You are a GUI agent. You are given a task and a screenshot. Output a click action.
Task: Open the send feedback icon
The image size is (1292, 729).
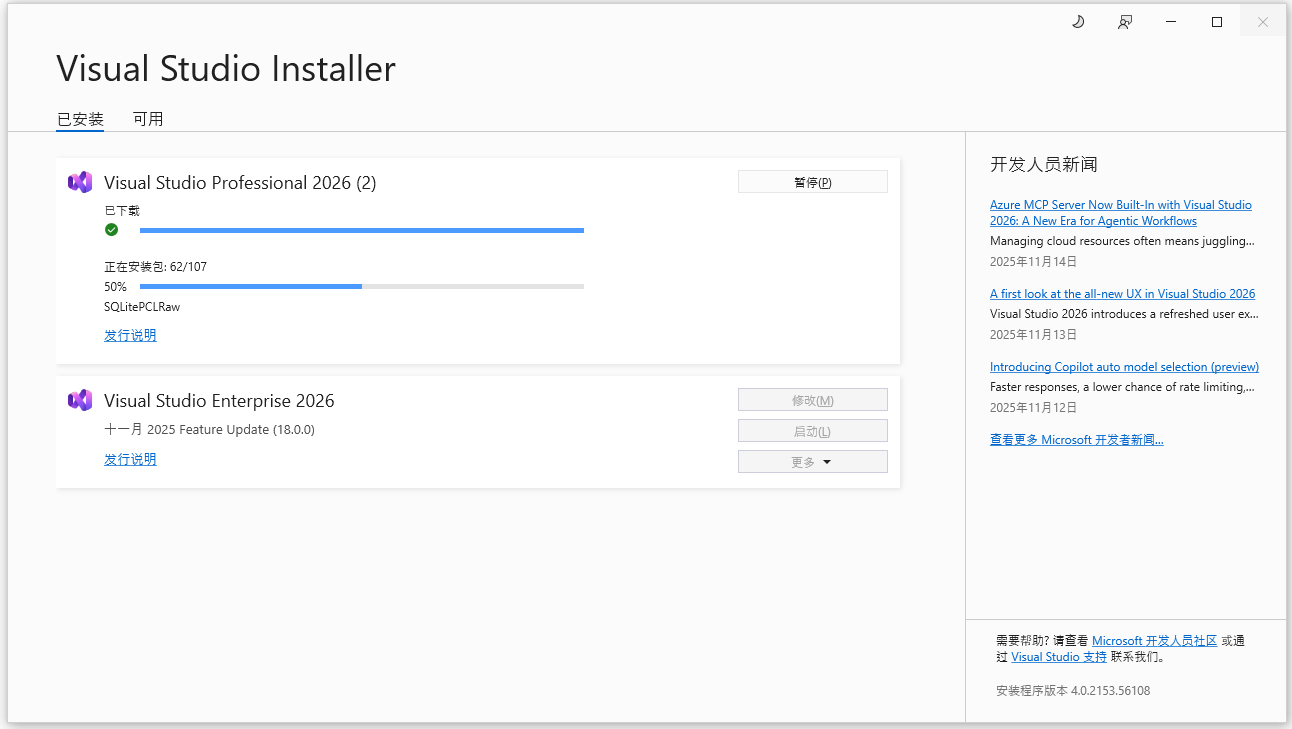click(x=1125, y=22)
